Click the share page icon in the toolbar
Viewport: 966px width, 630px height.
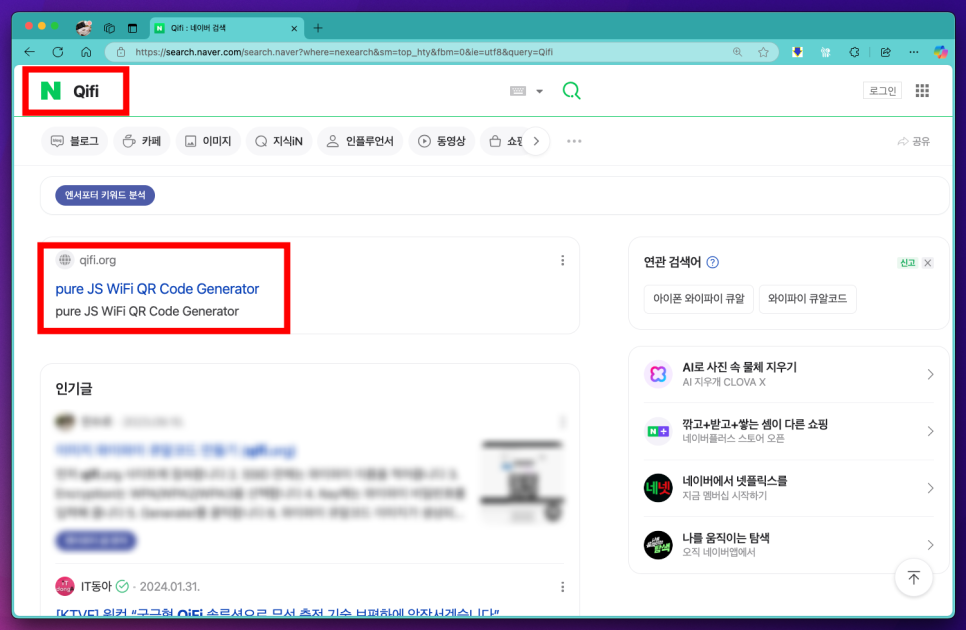885,52
